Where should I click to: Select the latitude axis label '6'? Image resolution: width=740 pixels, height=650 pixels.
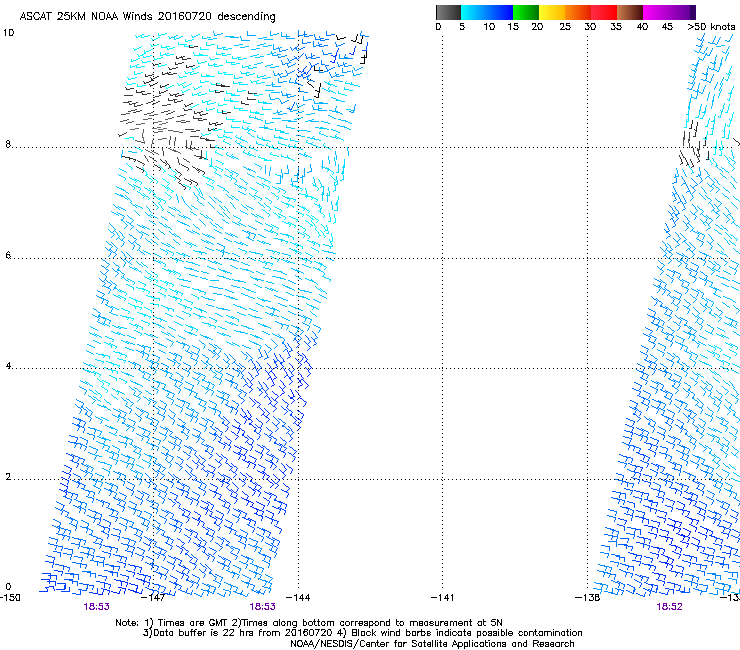pos(8,255)
